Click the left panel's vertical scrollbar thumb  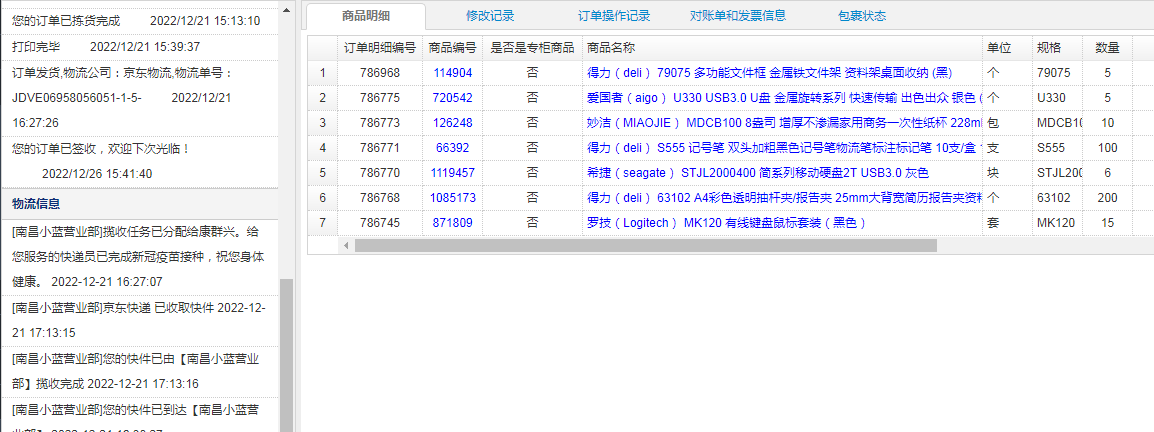[x=286, y=355]
